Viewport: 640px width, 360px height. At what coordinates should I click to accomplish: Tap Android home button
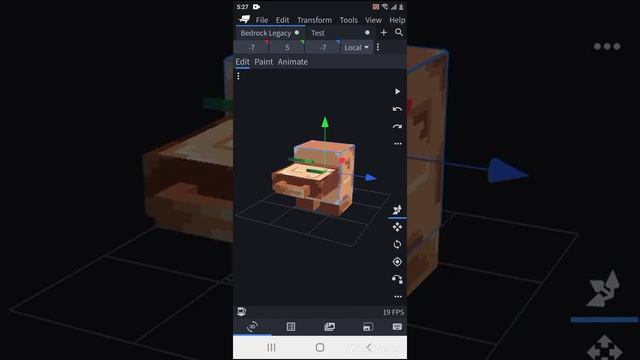coord(320,347)
